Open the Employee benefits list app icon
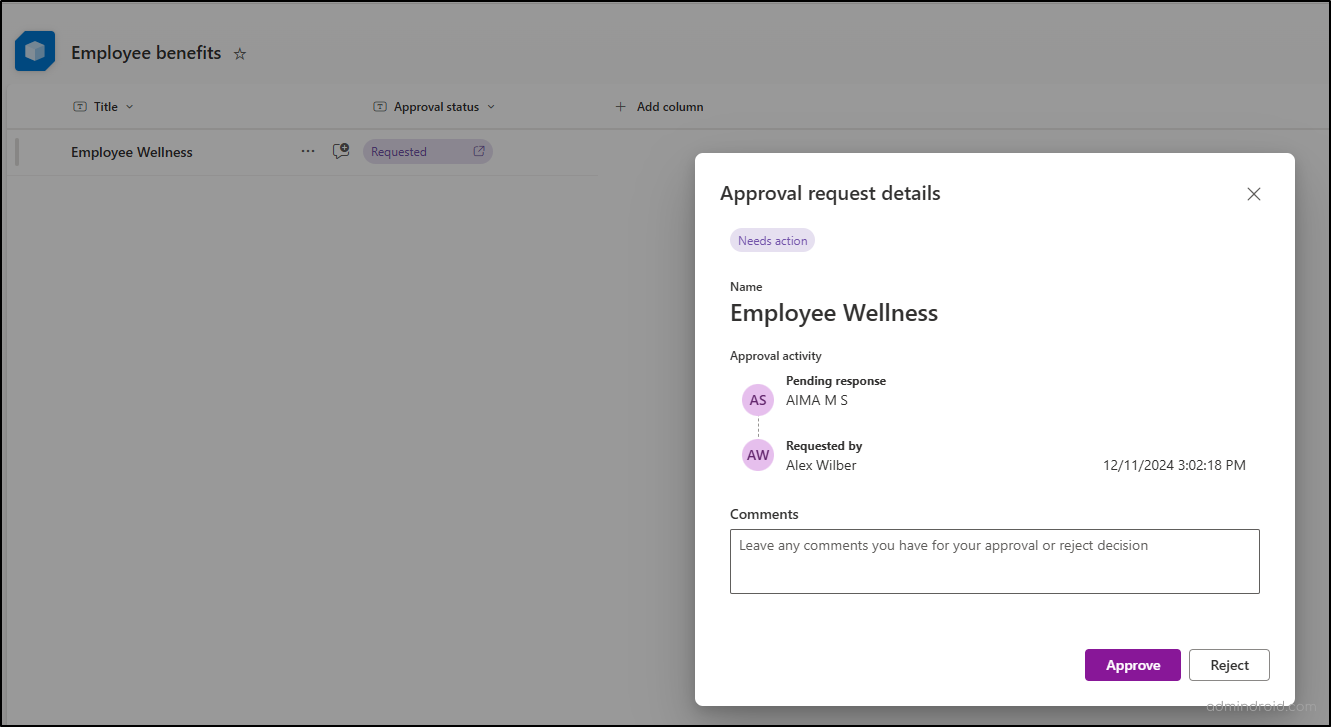The image size is (1331, 727). [x=34, y=50]
